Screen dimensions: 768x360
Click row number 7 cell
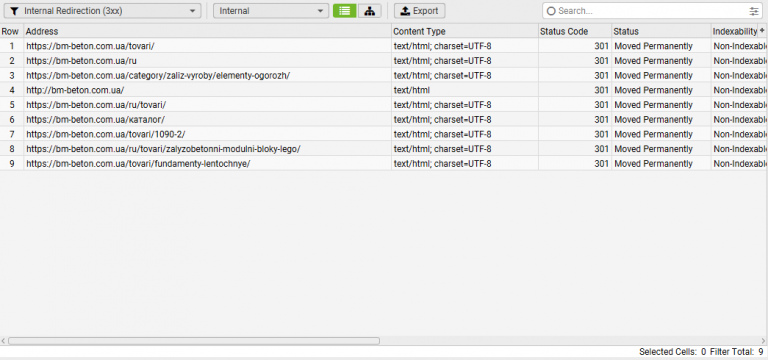12,134
